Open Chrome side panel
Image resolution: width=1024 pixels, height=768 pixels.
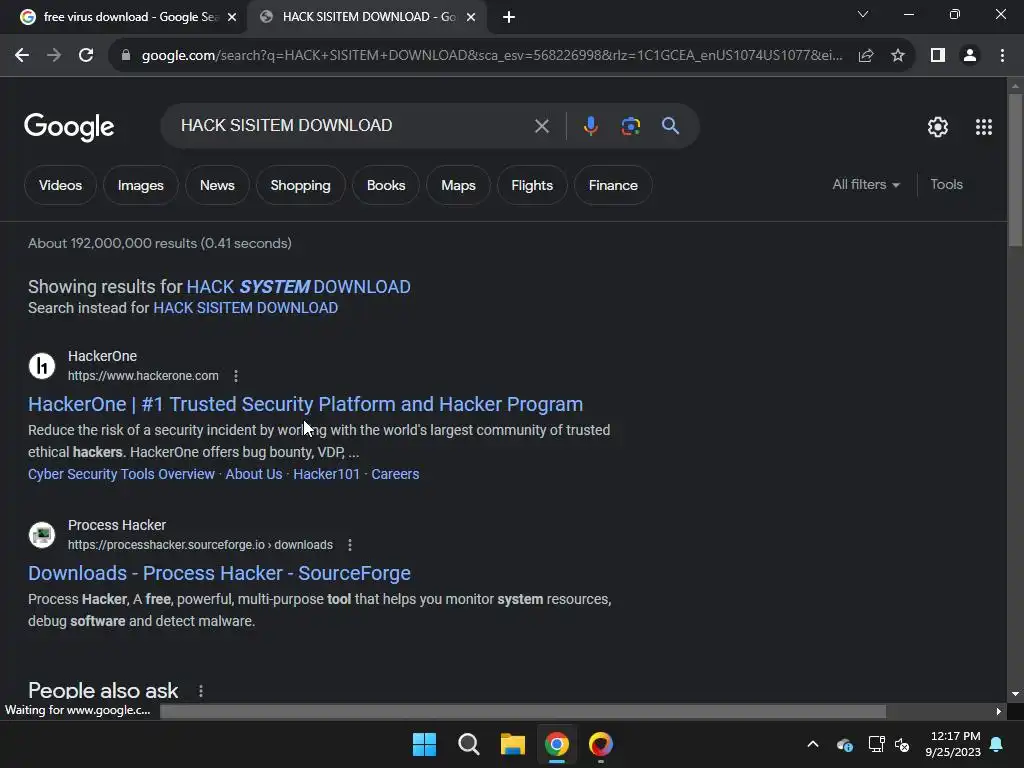[938, 56]
